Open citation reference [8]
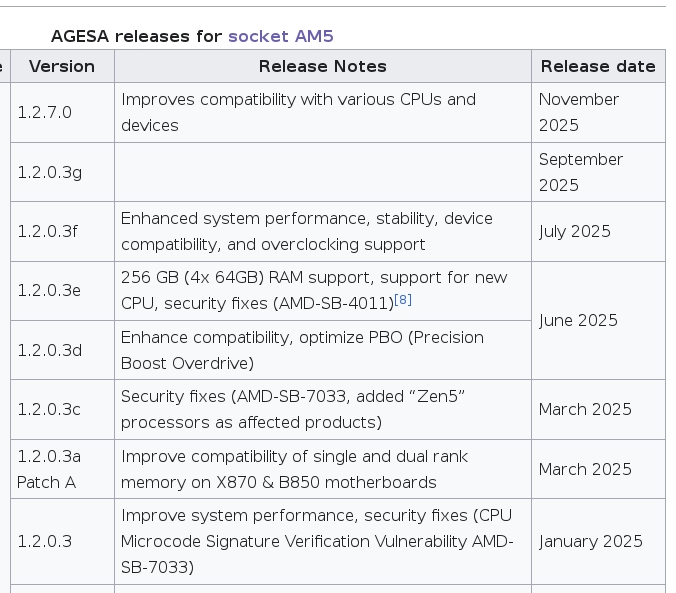 [403, 299]
